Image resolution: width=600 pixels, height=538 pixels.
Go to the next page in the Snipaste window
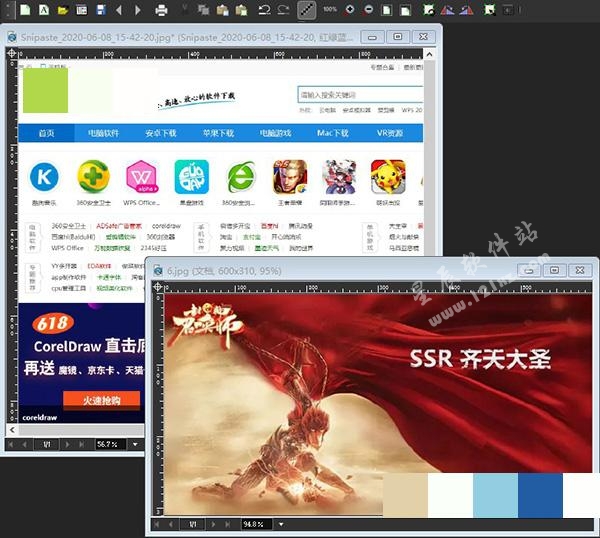coord(67,445)
